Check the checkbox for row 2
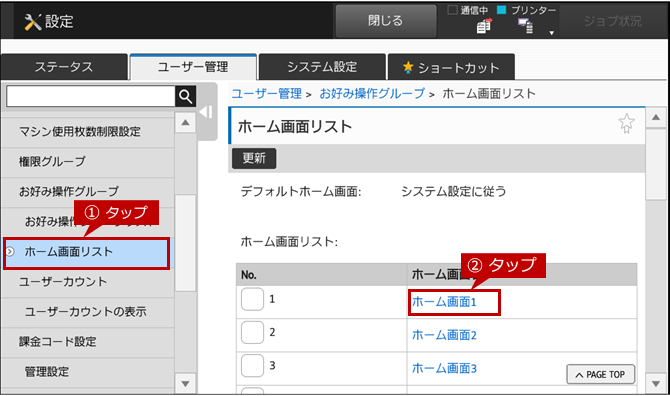Screen dimensions: 670x396 252,332
